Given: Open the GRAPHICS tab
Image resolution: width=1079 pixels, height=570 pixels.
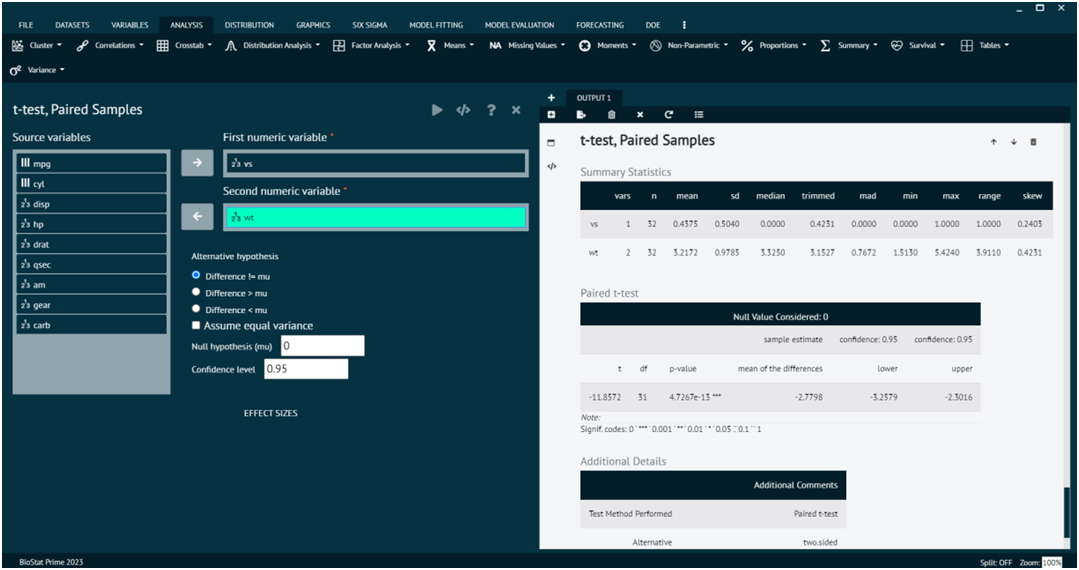Looking at the screenshot, I should (x=312, y=24).
